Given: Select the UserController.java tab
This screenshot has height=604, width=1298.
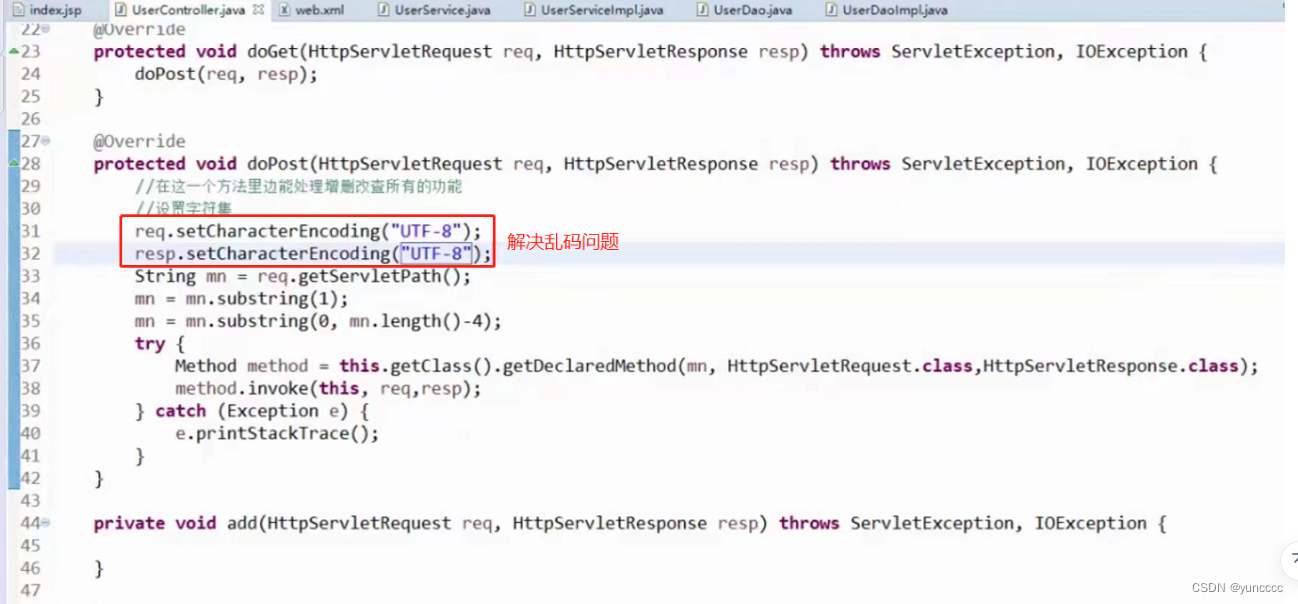Looking at the screenshot, I should click(x=187, y=10).
